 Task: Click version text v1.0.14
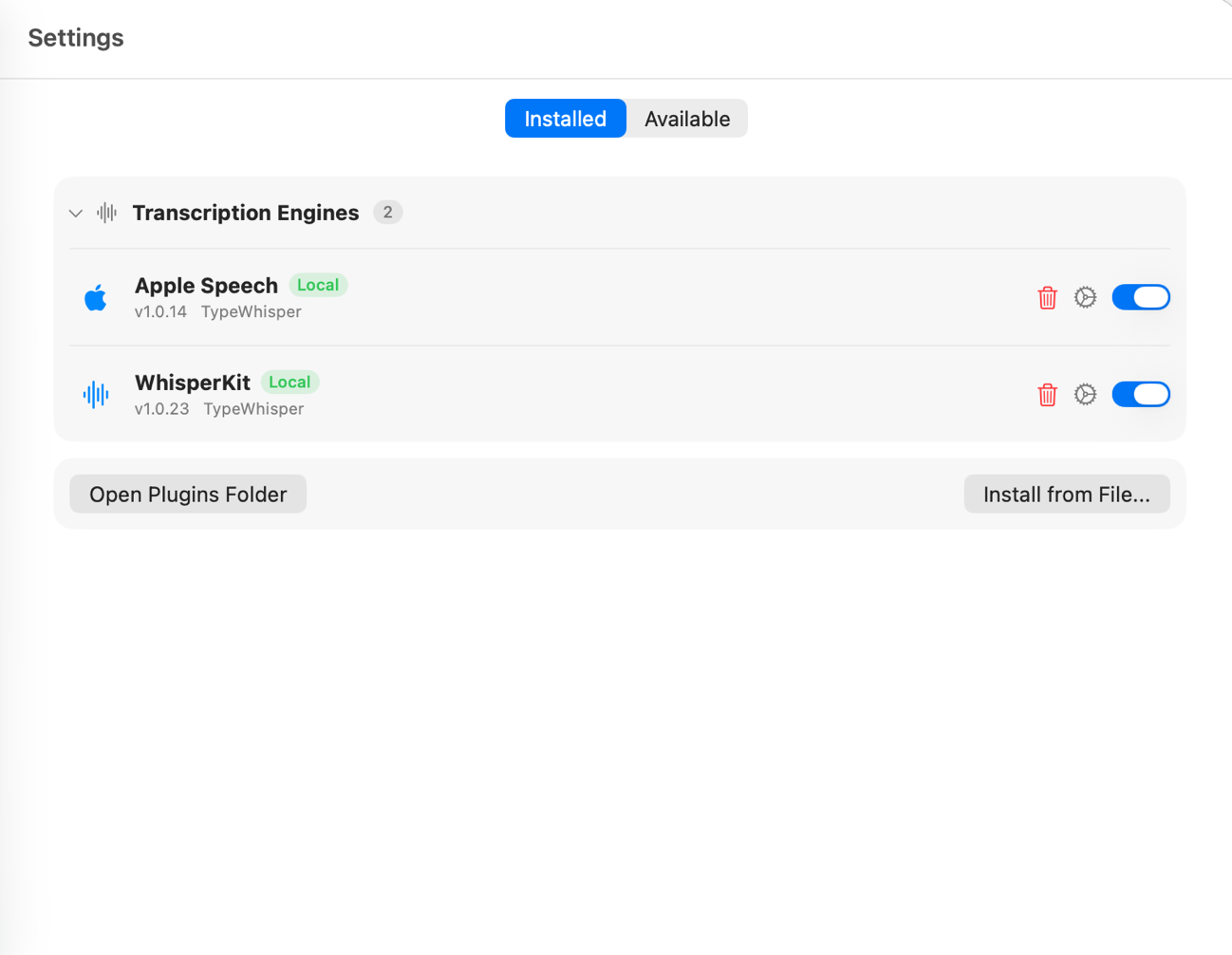point(160,312)
